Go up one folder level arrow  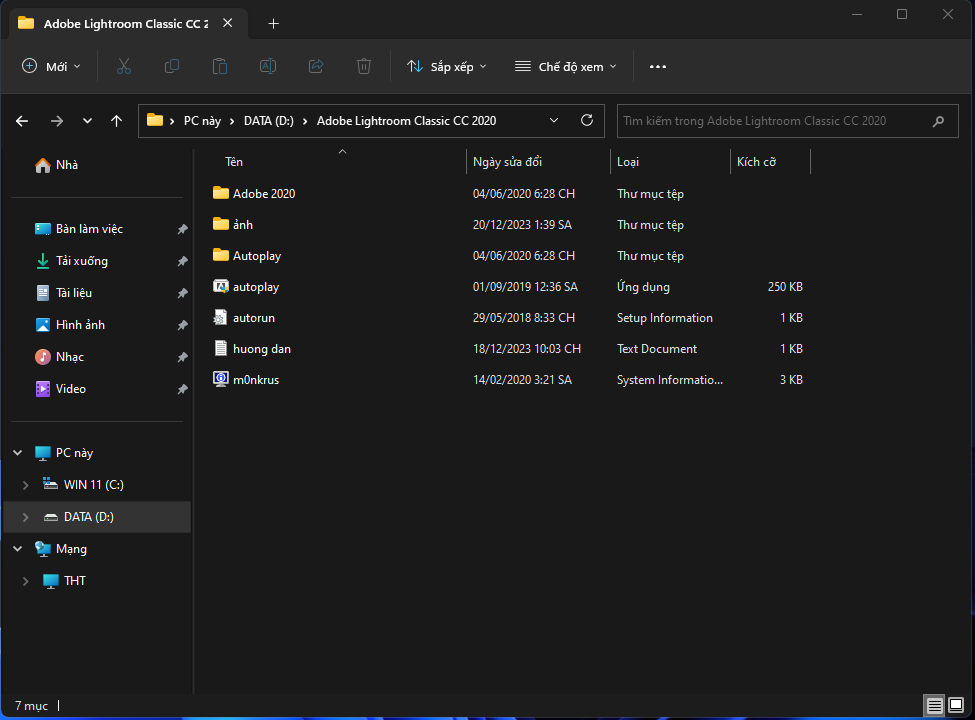point(116,121)
